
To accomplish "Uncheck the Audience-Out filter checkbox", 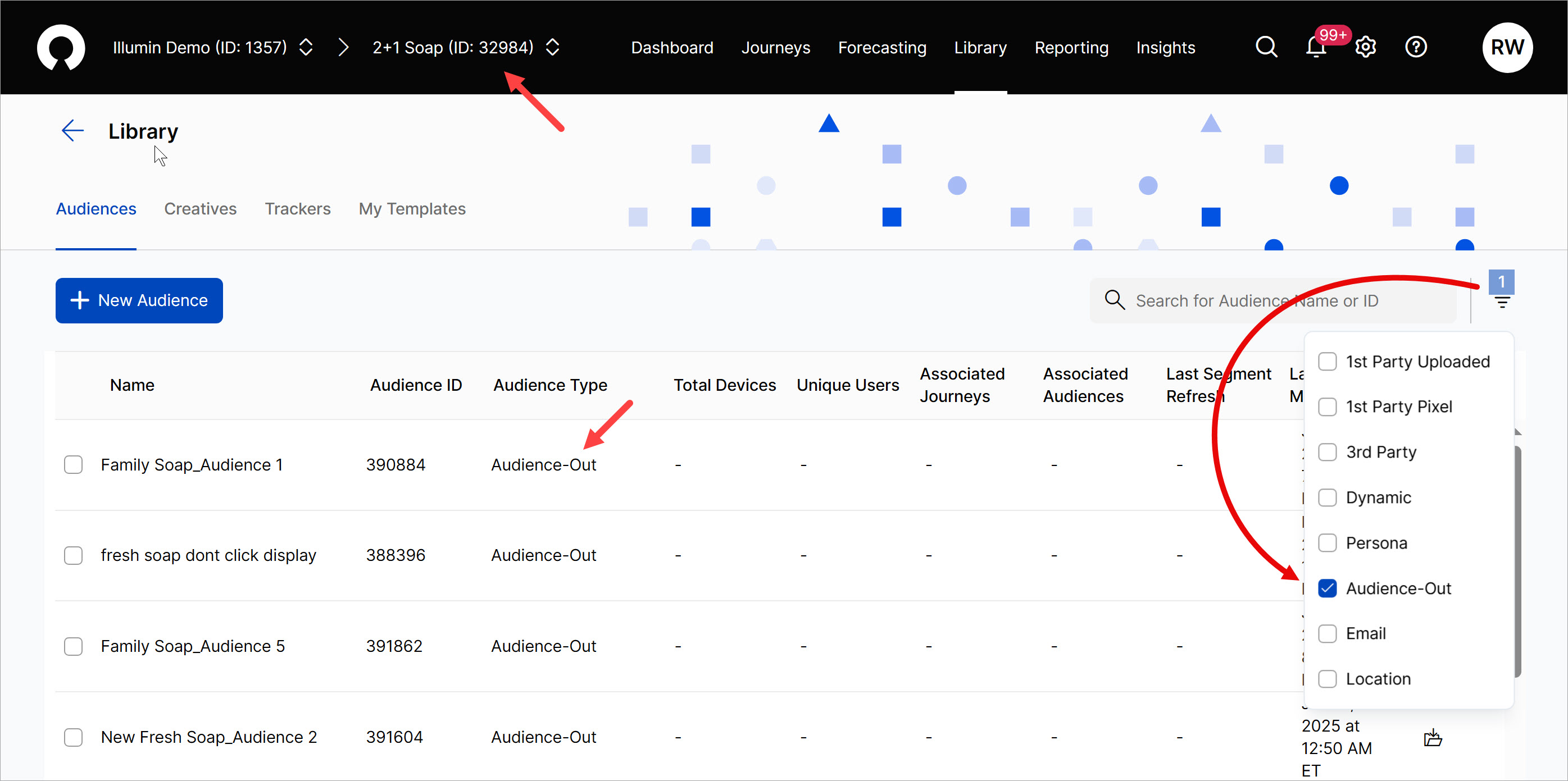I will point(1327,588).
